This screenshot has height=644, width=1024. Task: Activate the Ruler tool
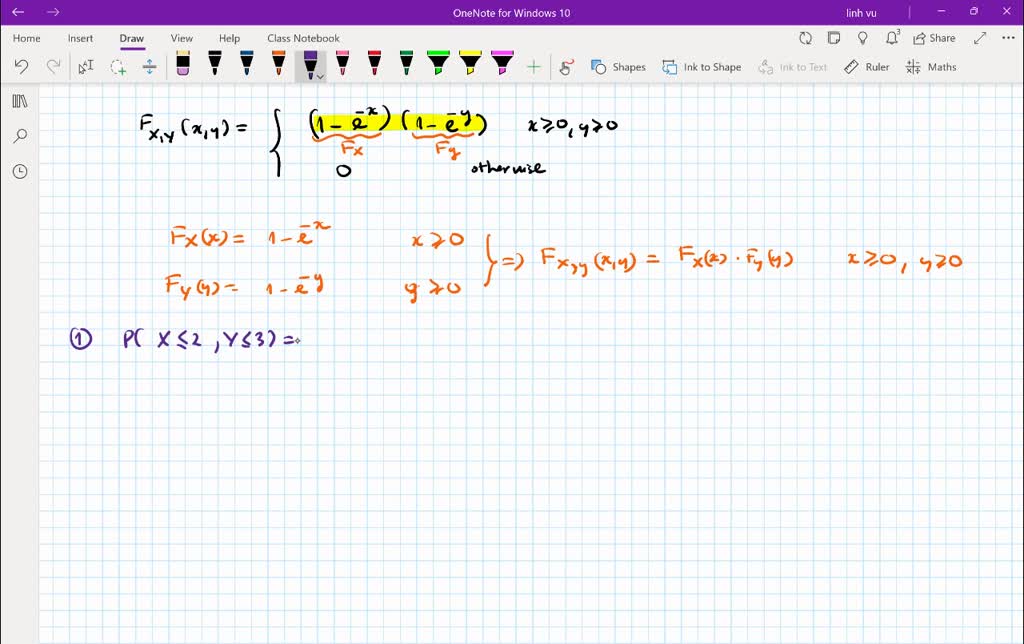(866, 66)
